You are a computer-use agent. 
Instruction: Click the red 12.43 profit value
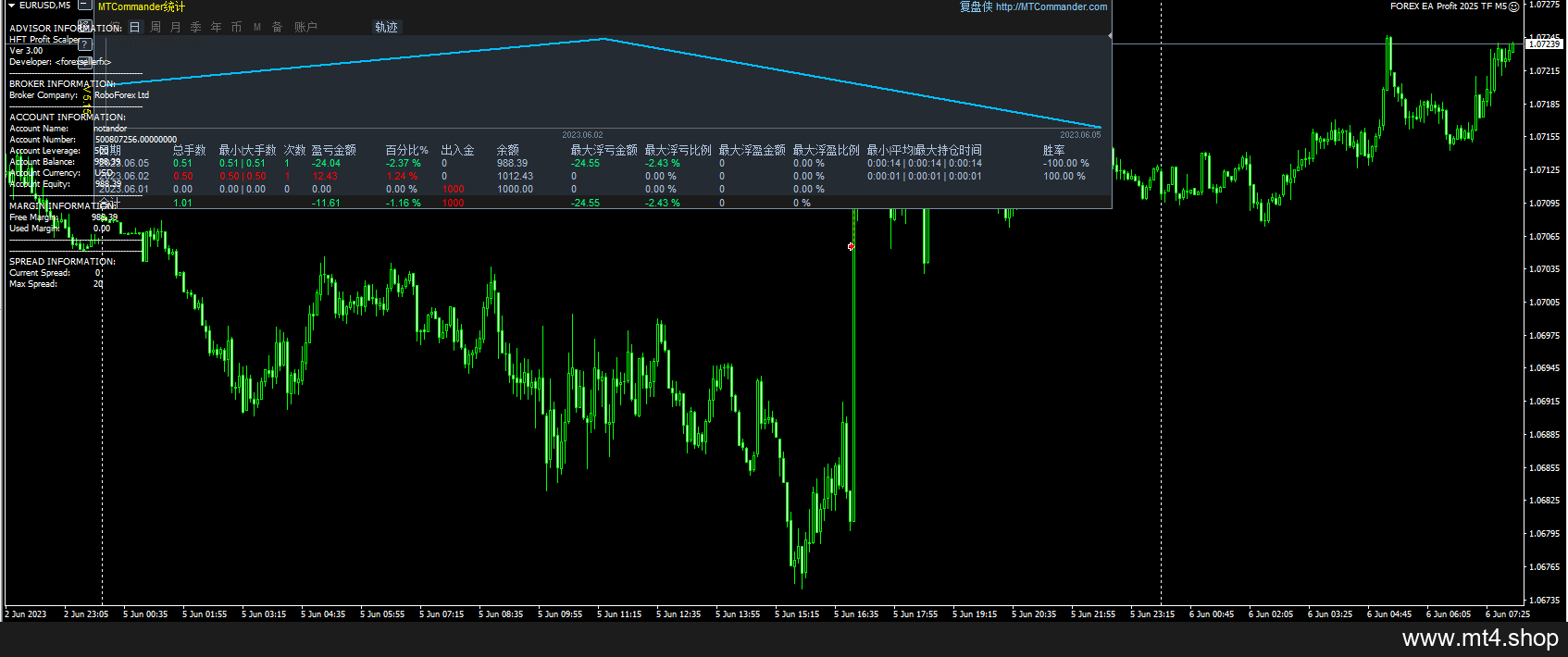point(325,176)
